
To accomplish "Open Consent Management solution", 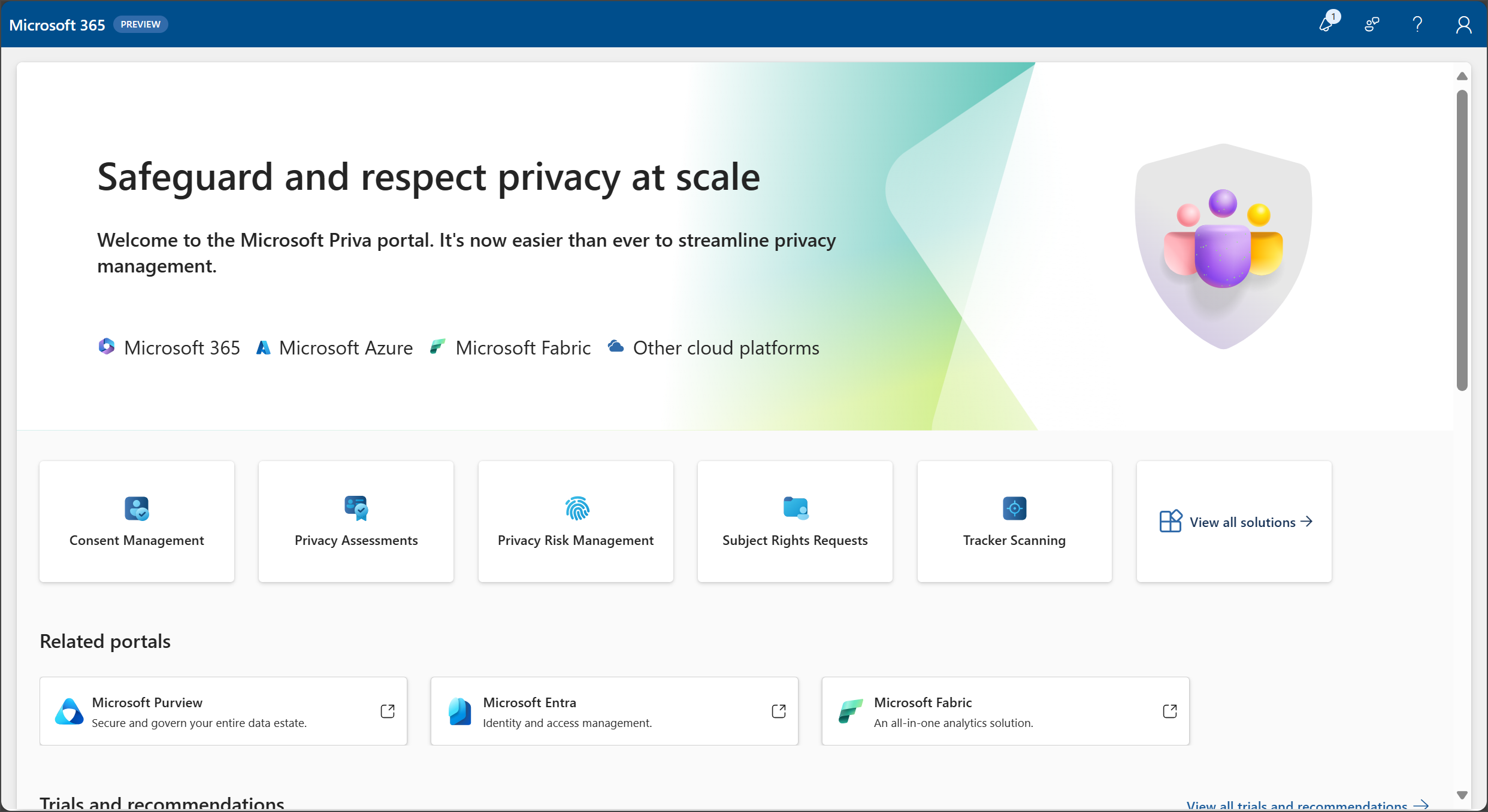I will coord(137,521).
